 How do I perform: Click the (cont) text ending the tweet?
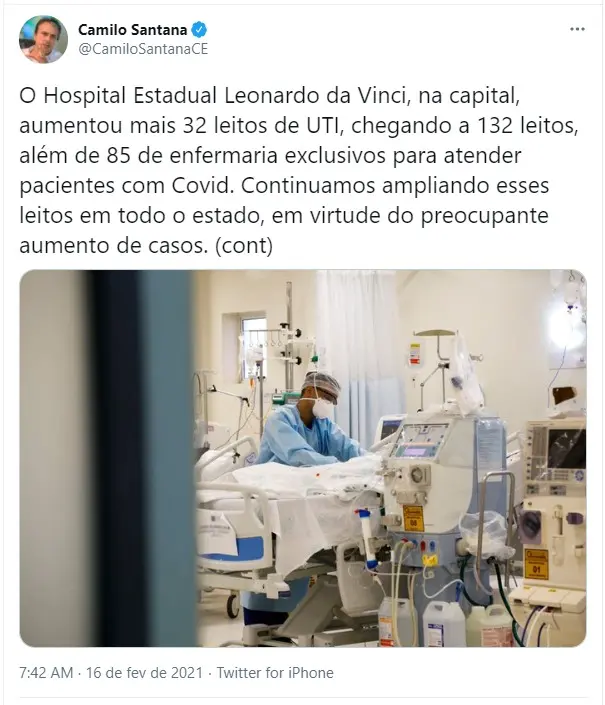tap(244, 246)
